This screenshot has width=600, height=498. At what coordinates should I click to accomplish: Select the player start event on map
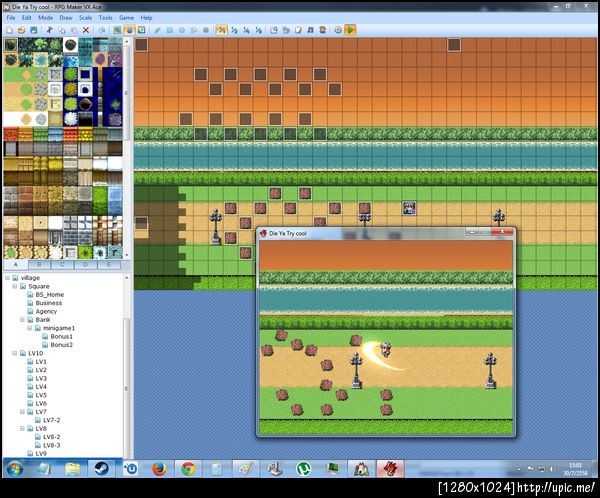pos(409,208)
